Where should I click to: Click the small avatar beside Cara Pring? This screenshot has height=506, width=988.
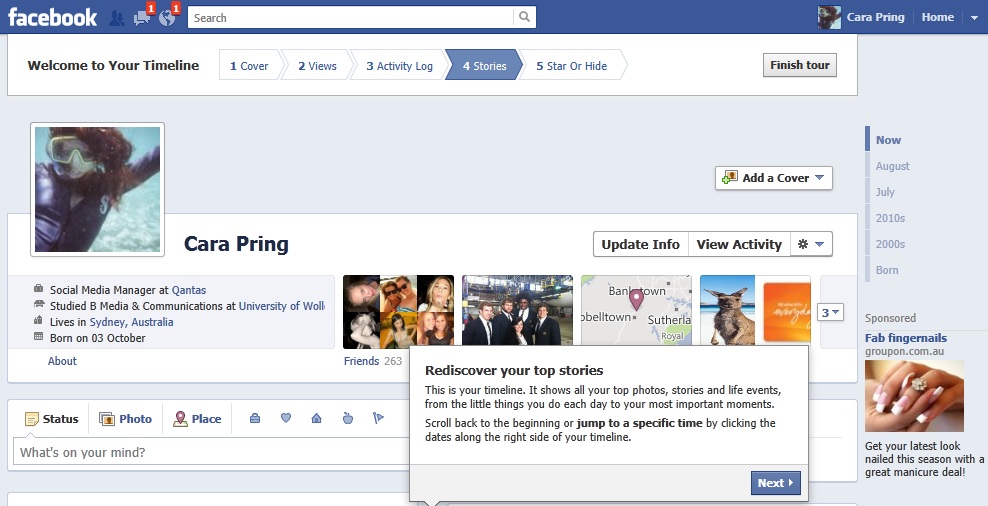(829, 18)
